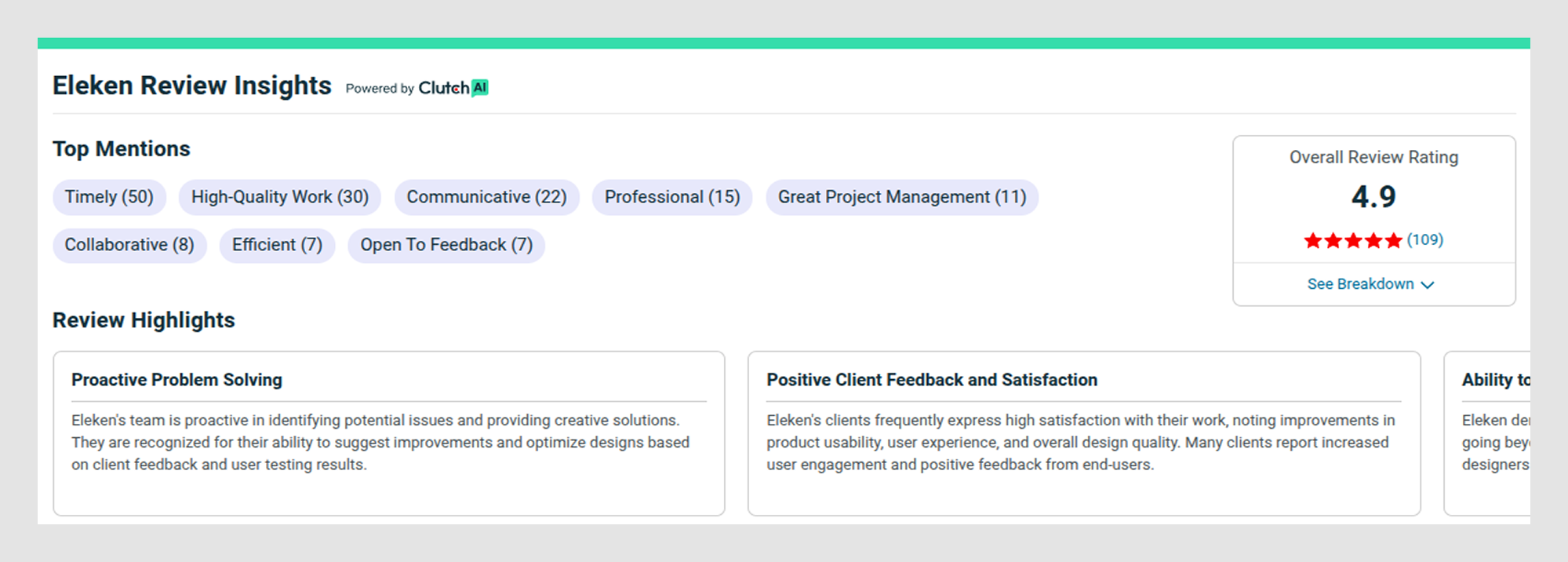The height and width of the screenshot is (562, 1568).
Task: Click the Overall Review Rating label
Action: [1373, 157]
